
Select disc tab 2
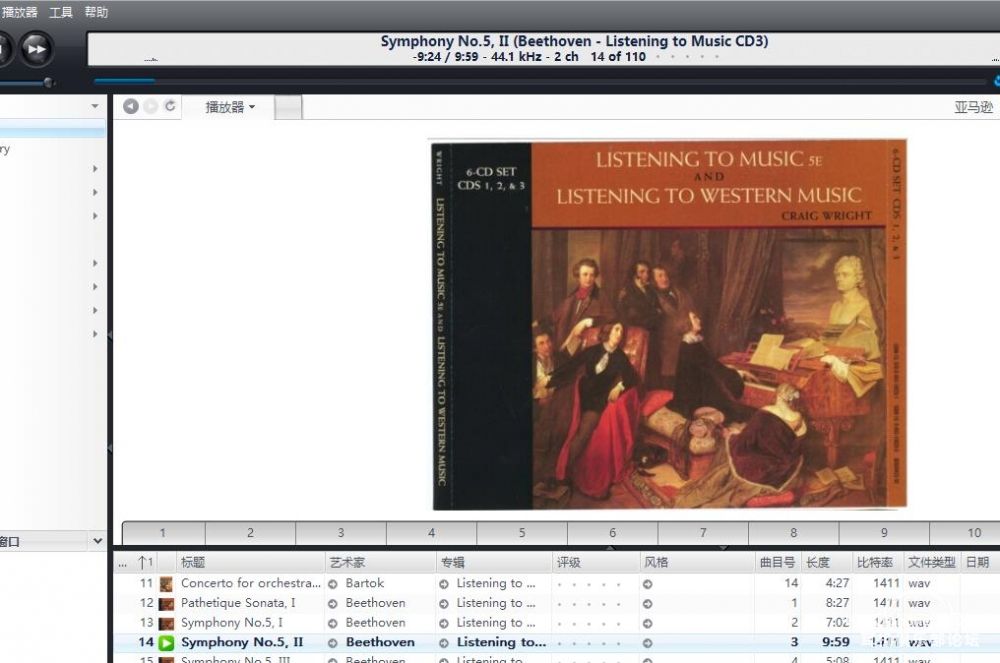click(x=251, y=532)
